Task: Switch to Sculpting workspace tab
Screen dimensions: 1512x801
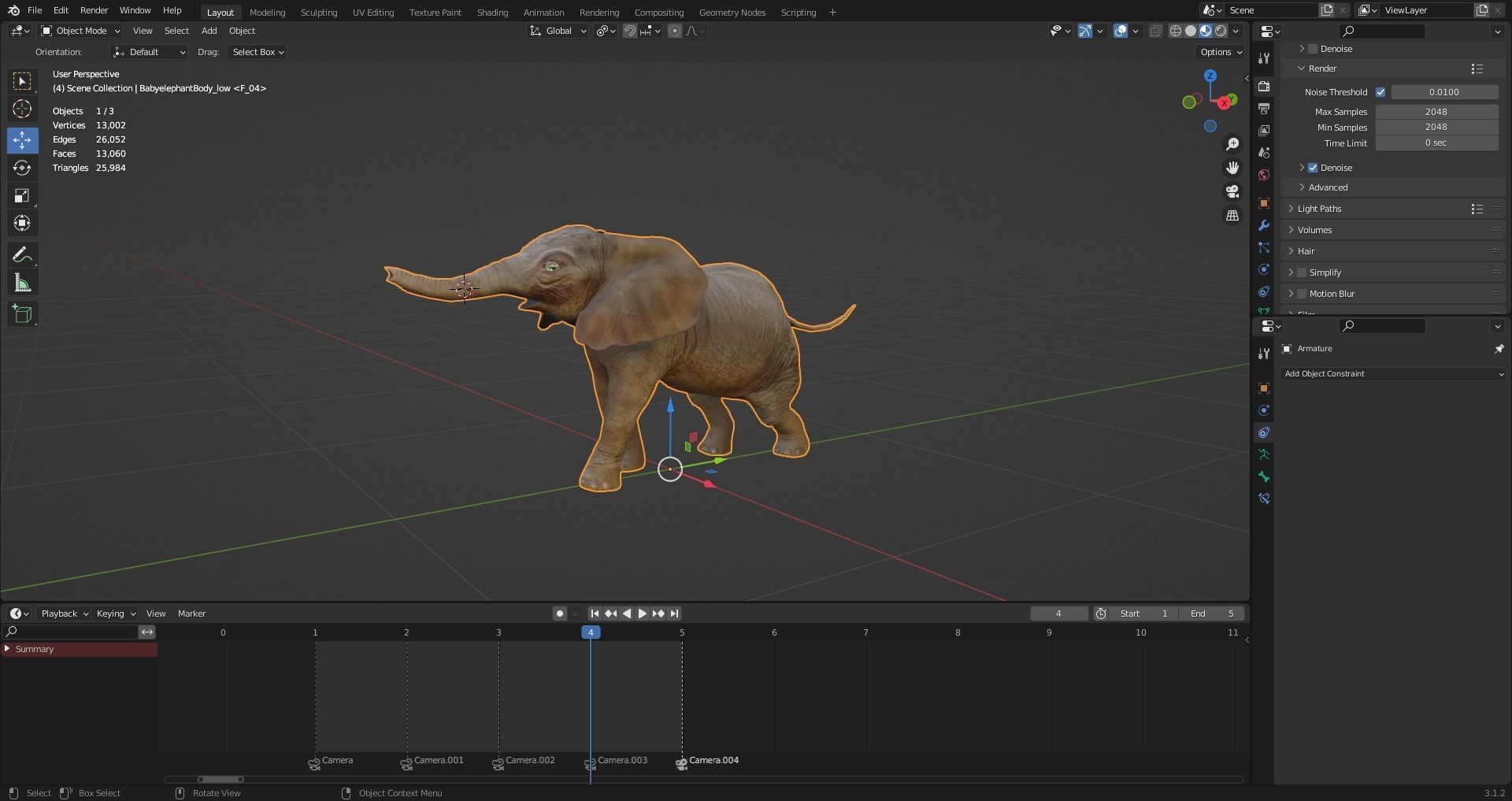Action: (x=318, y=13)
